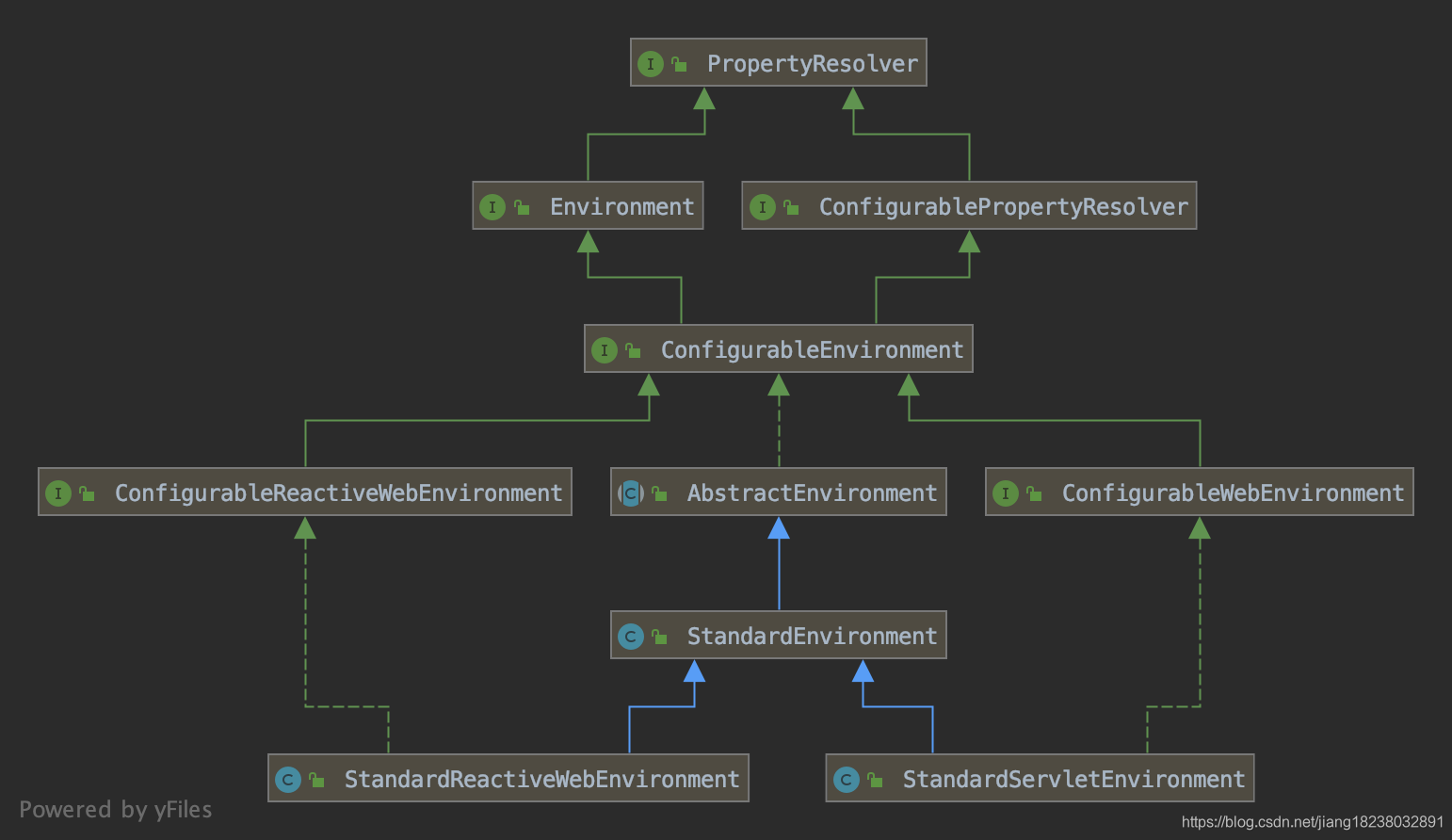Image resolution: width=1452 pixels, height=840 pixels.
Task: Click the public lock icon on PropertyResolver
Action: [679, 64]
